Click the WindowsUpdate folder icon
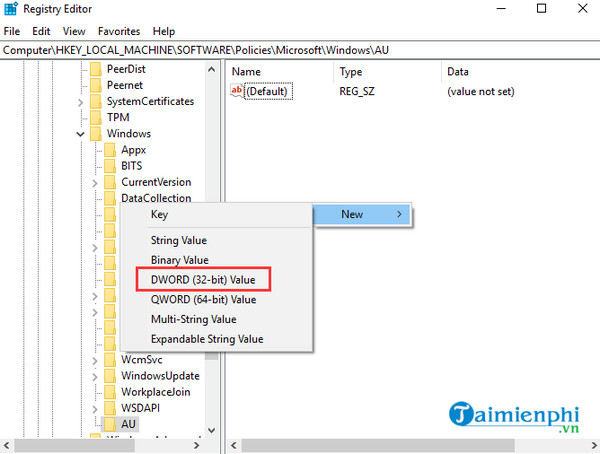The image size is (600, 454). pos(110,376)
